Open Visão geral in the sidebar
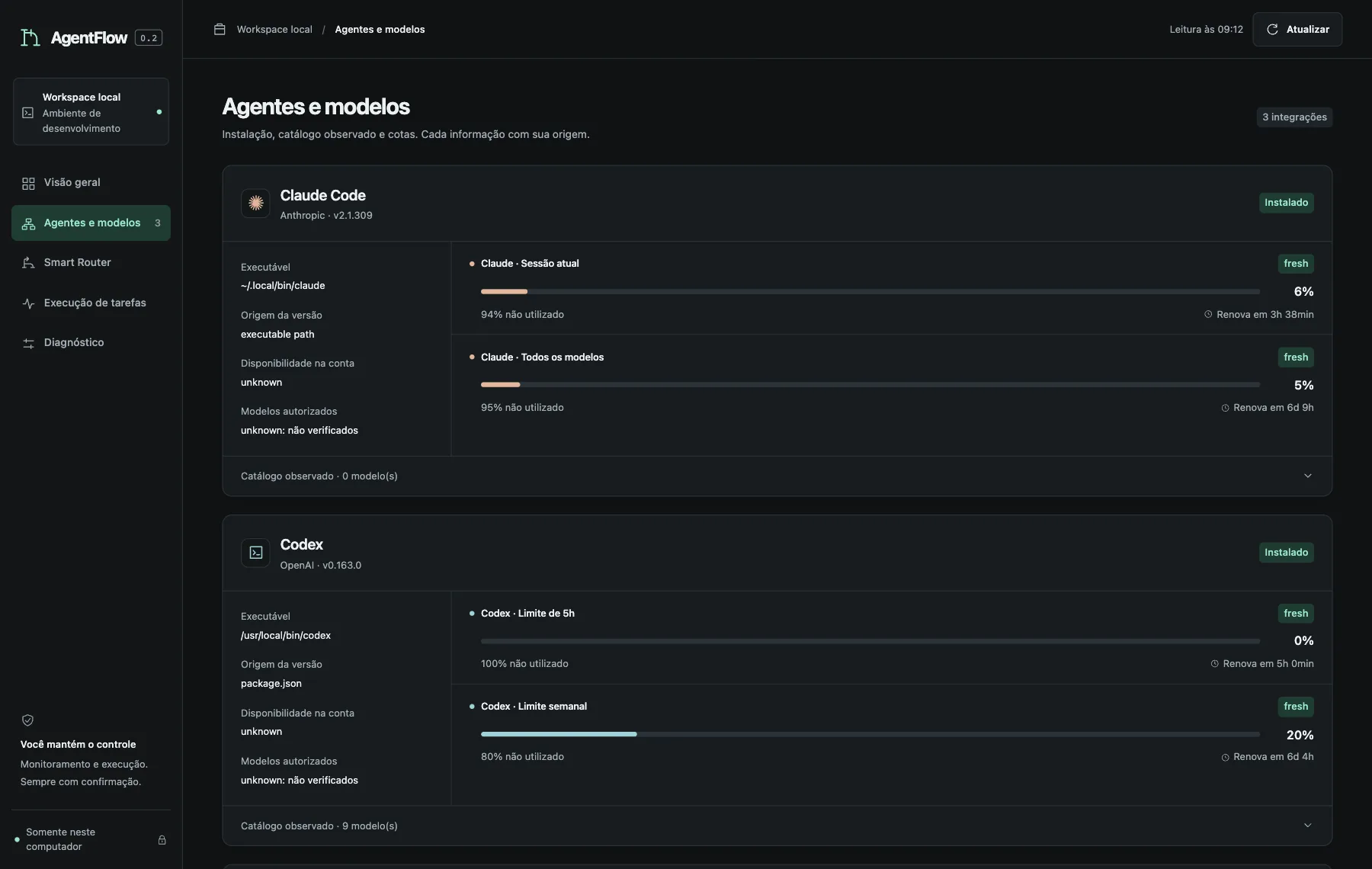This screenshot has width=1372, height=869. [x=91, y=183]
